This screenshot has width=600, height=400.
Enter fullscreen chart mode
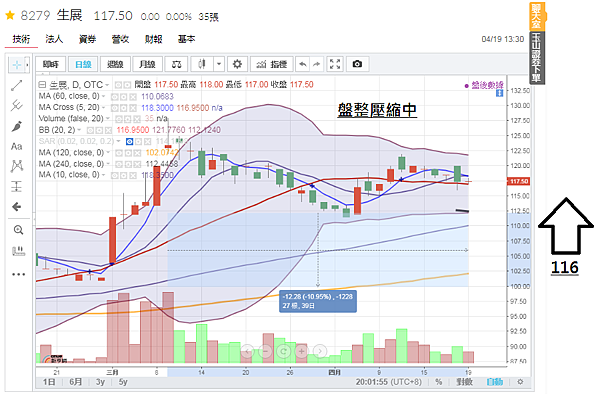[335, 64]
